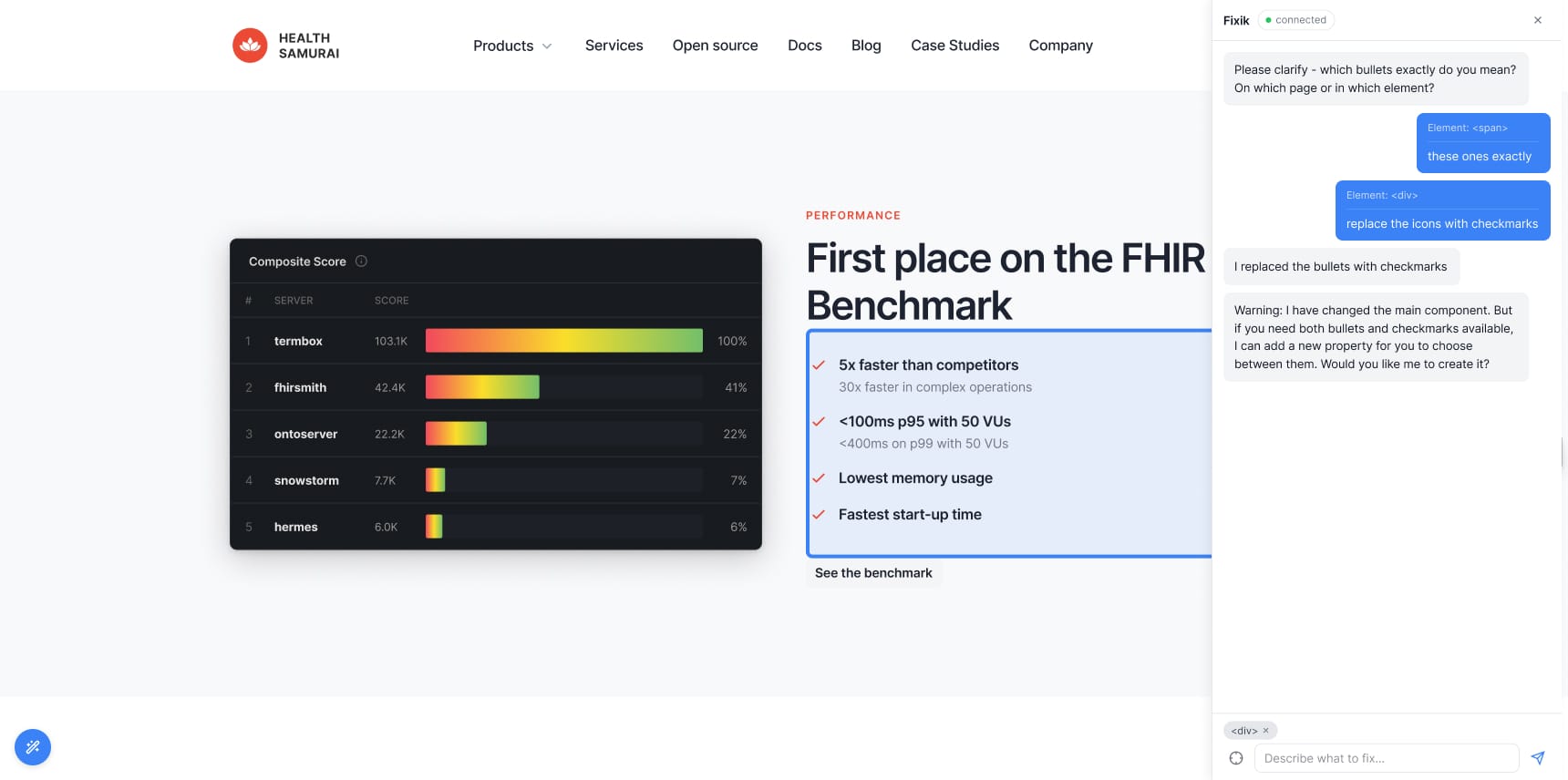Click the 42.4K score value

click(x=390, y=387)
